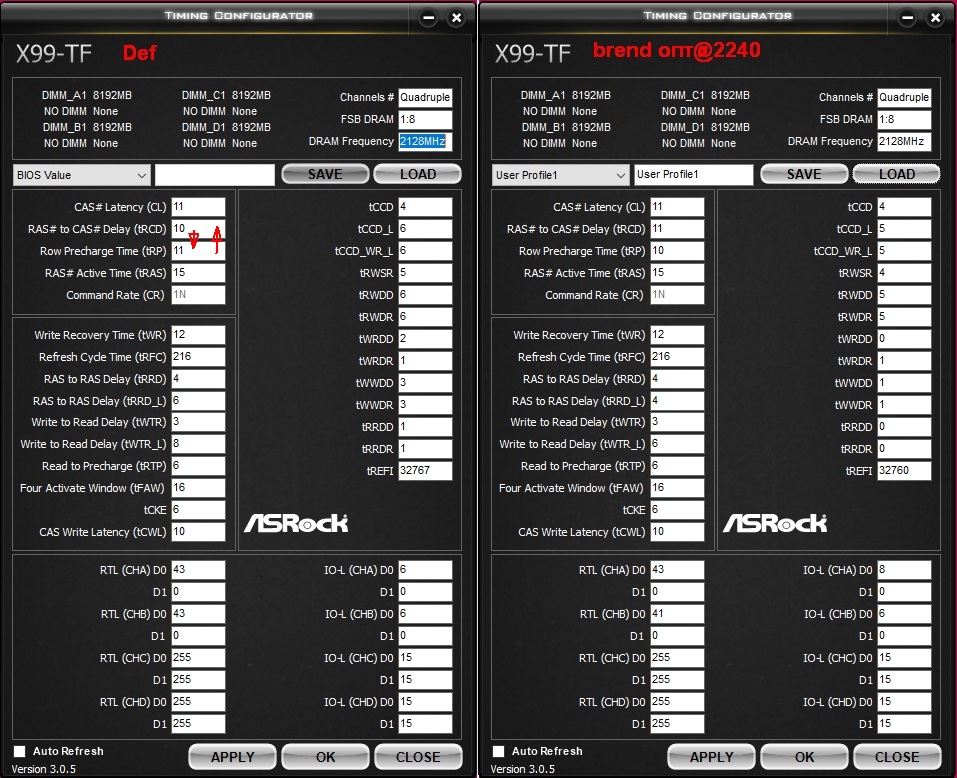Viewport: 957px width, 778px height.
Task: Click tCCD_L value 5 in right brend window
Action: pyautogui.click(x=905, y=229)
